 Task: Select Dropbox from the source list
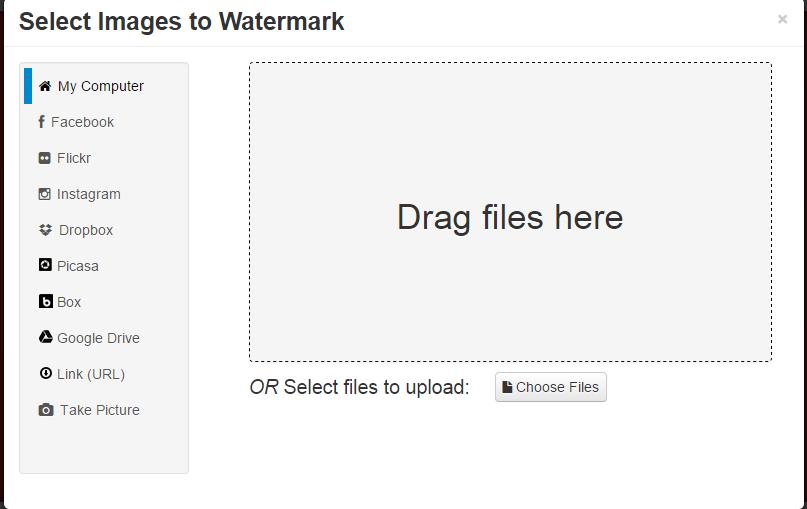click(x=86, y=230)
